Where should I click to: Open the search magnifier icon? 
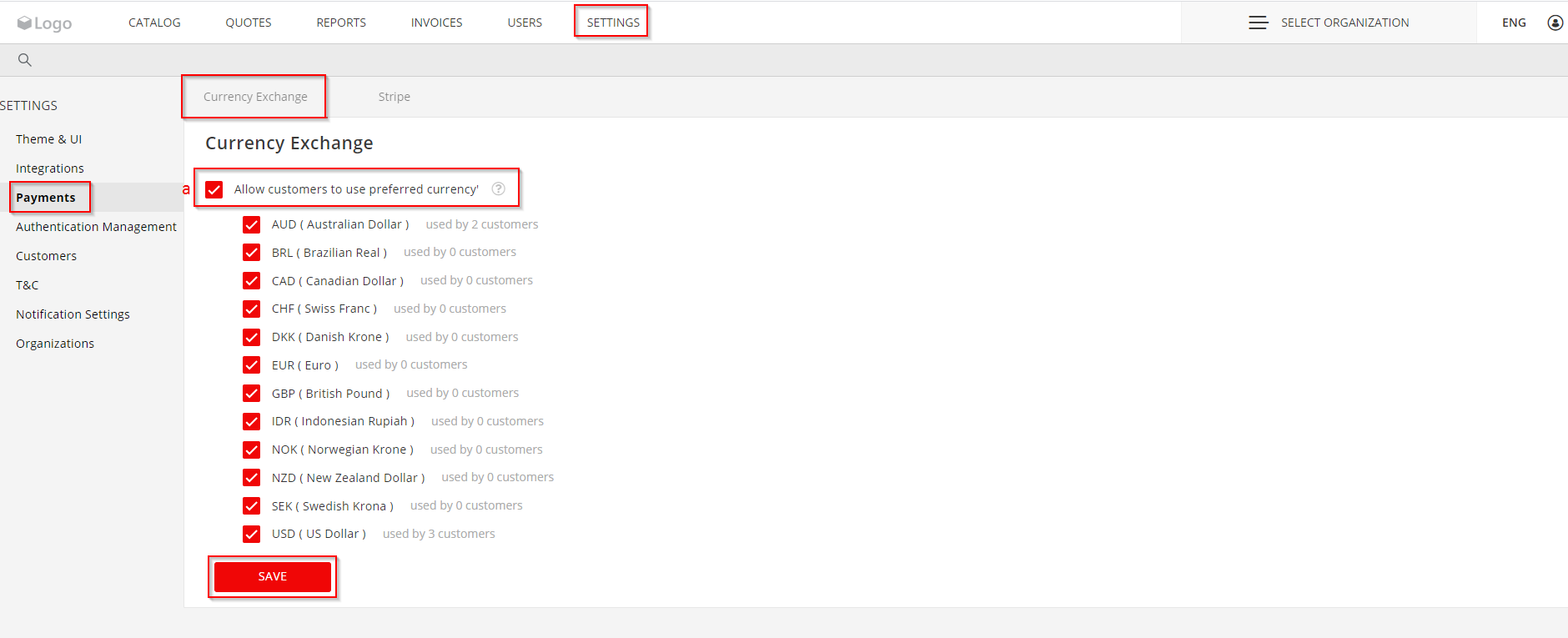click(25, 60)
